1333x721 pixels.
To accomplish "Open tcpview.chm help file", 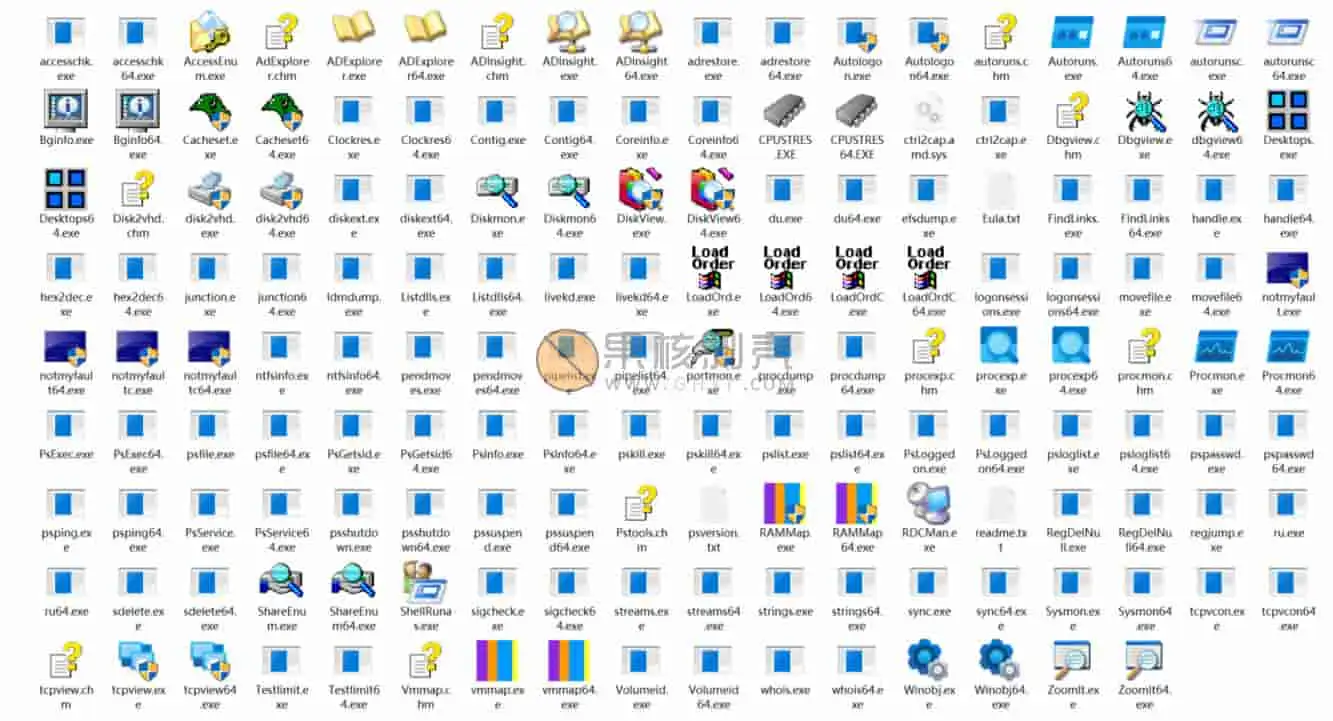I will pos(66,661).
